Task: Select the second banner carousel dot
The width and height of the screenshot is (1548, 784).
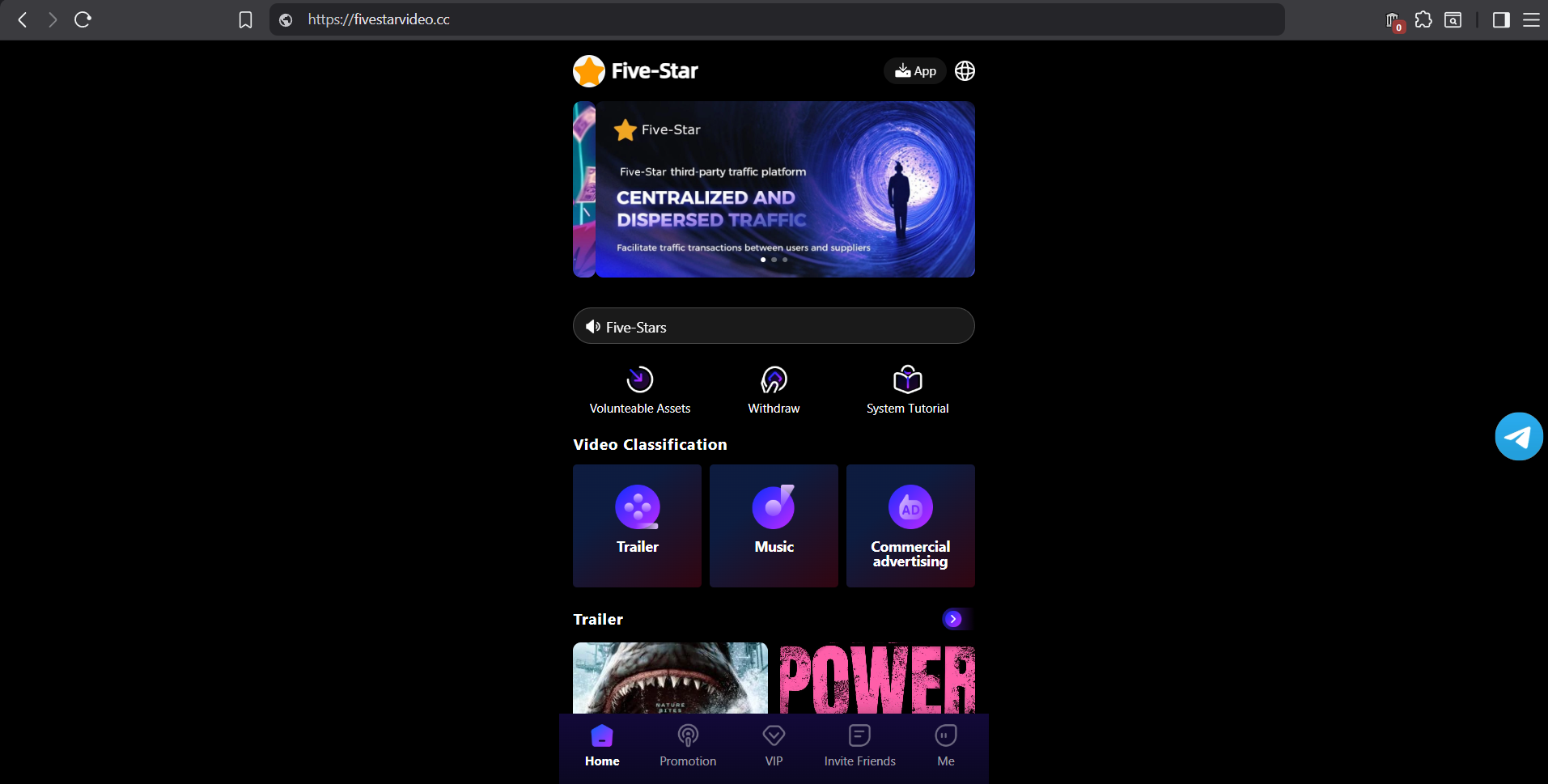Action: coord(774,260)
